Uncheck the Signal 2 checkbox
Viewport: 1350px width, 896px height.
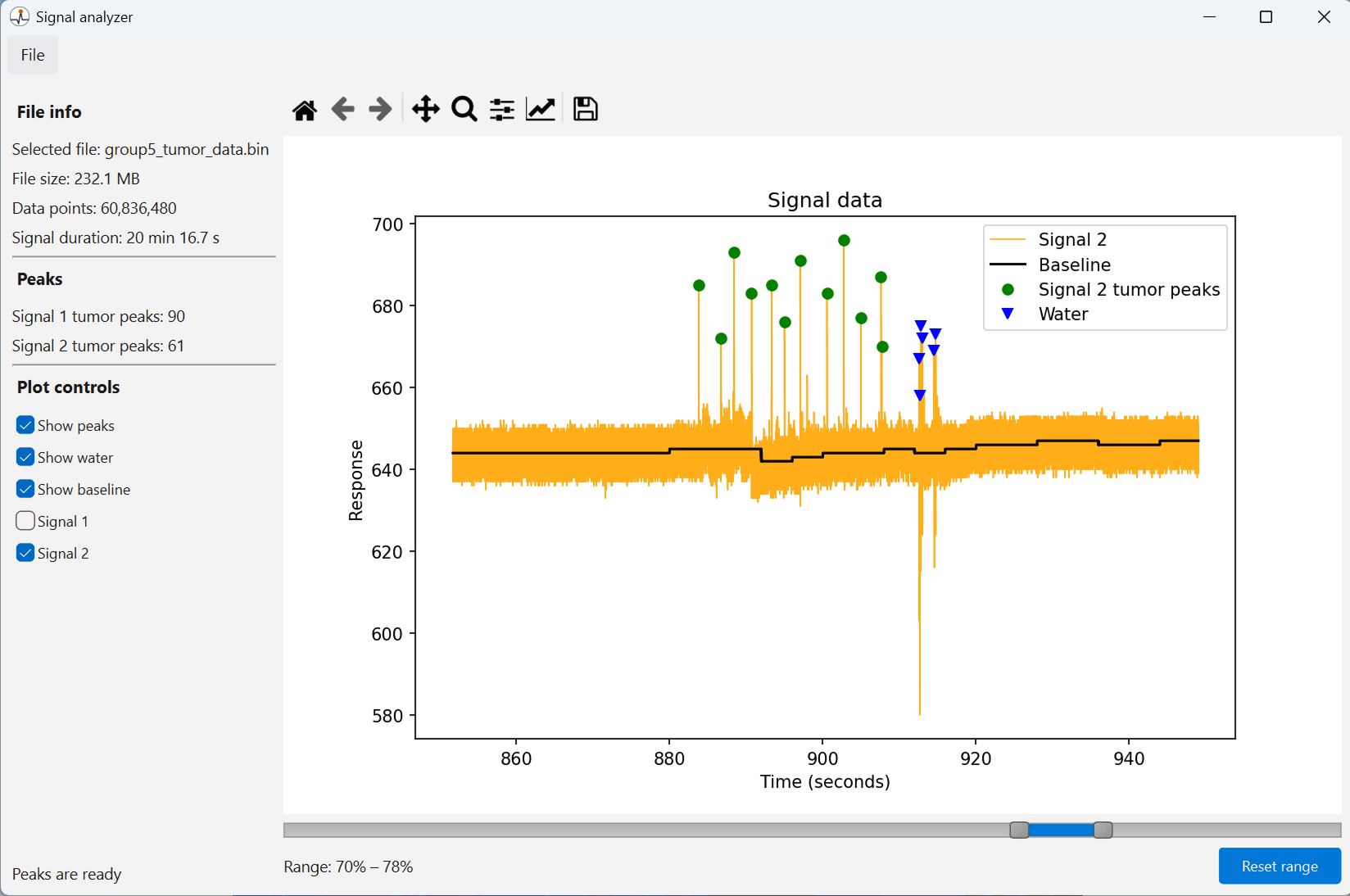[25, 553]
